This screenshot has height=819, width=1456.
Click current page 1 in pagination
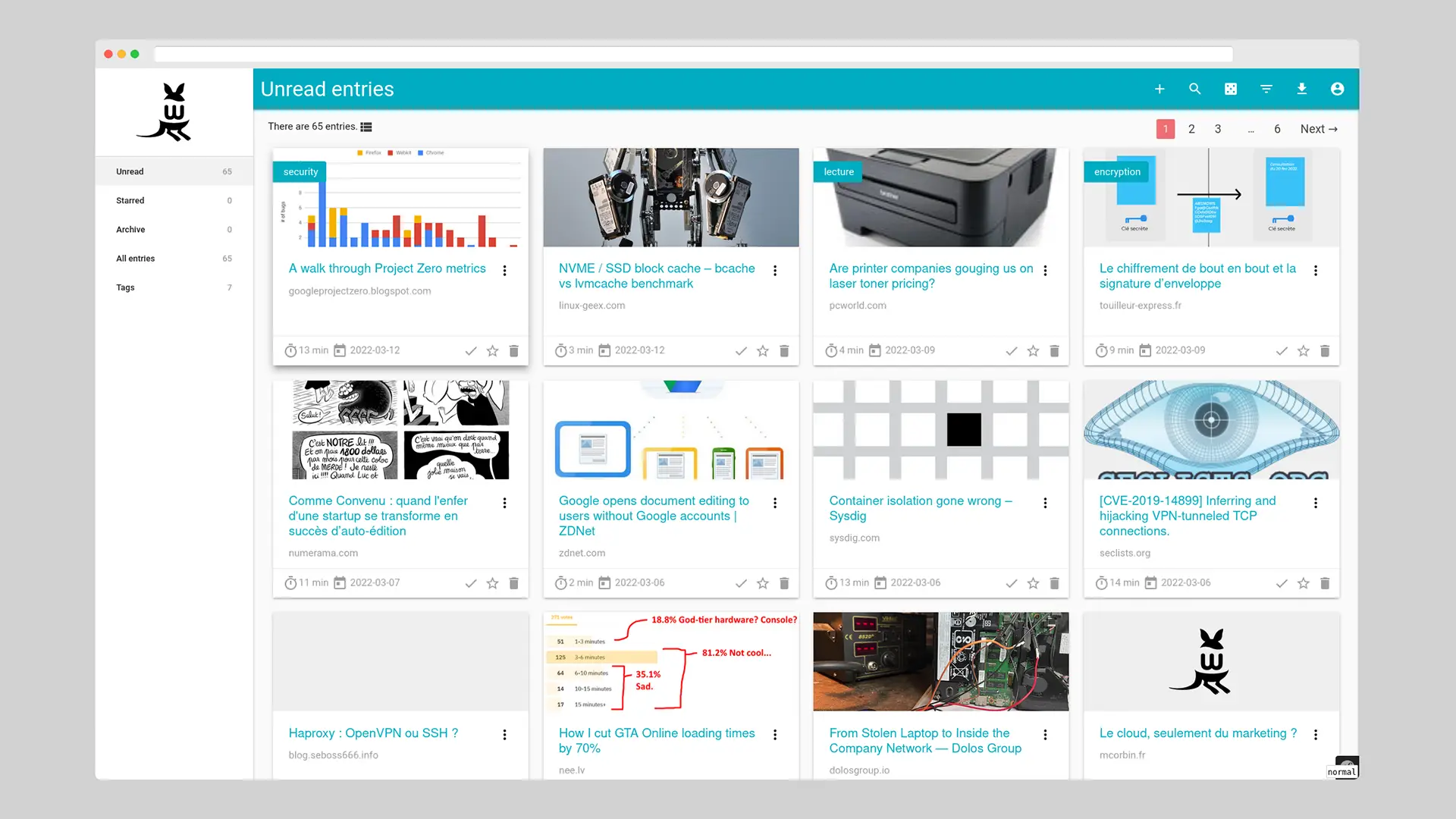pos(1166,129)
